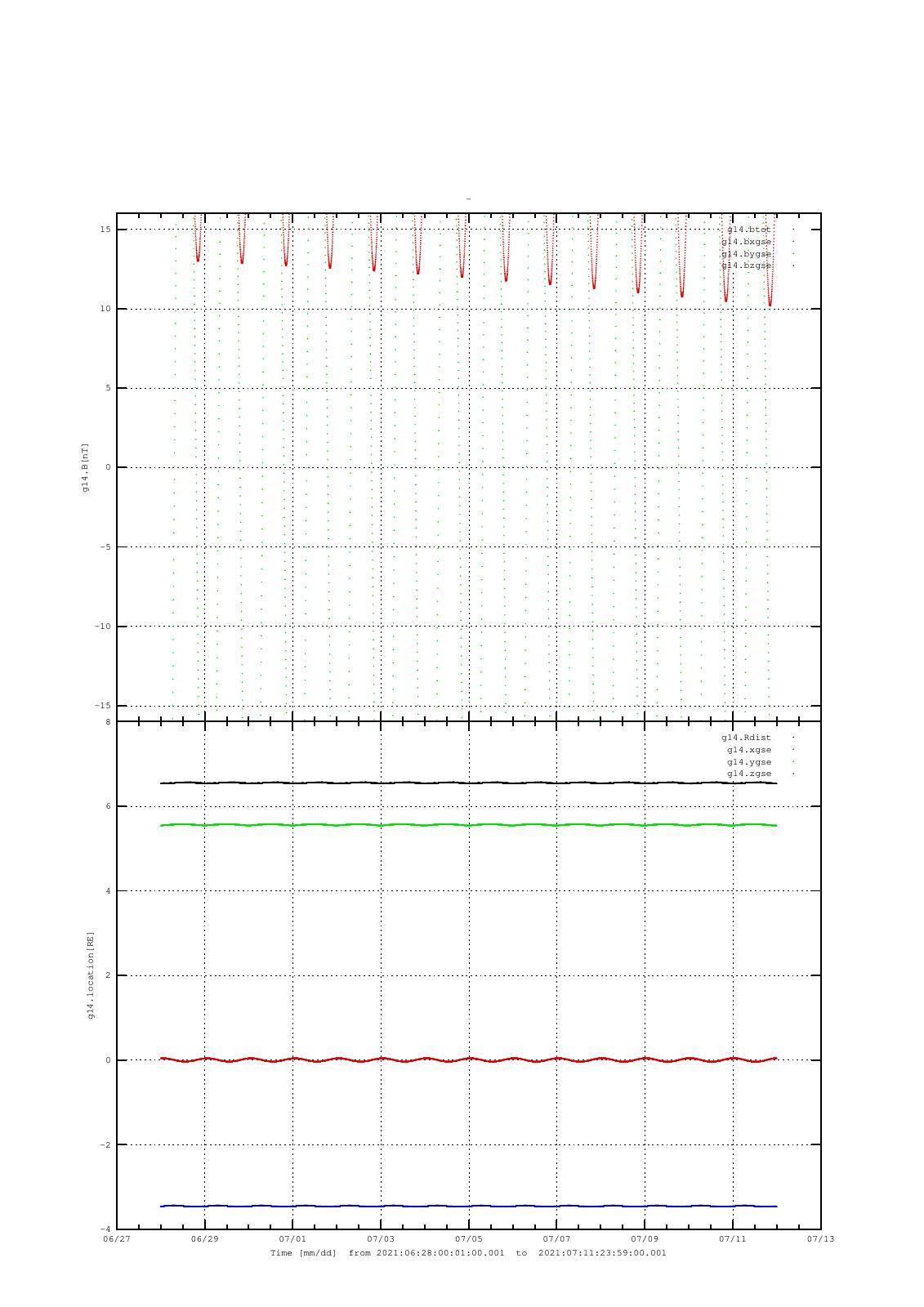Image resolution: width=924 pixels, height=1307 pixels.
Task: Click the -15 tick on the magnetic field axis
Action: [104, 706]
